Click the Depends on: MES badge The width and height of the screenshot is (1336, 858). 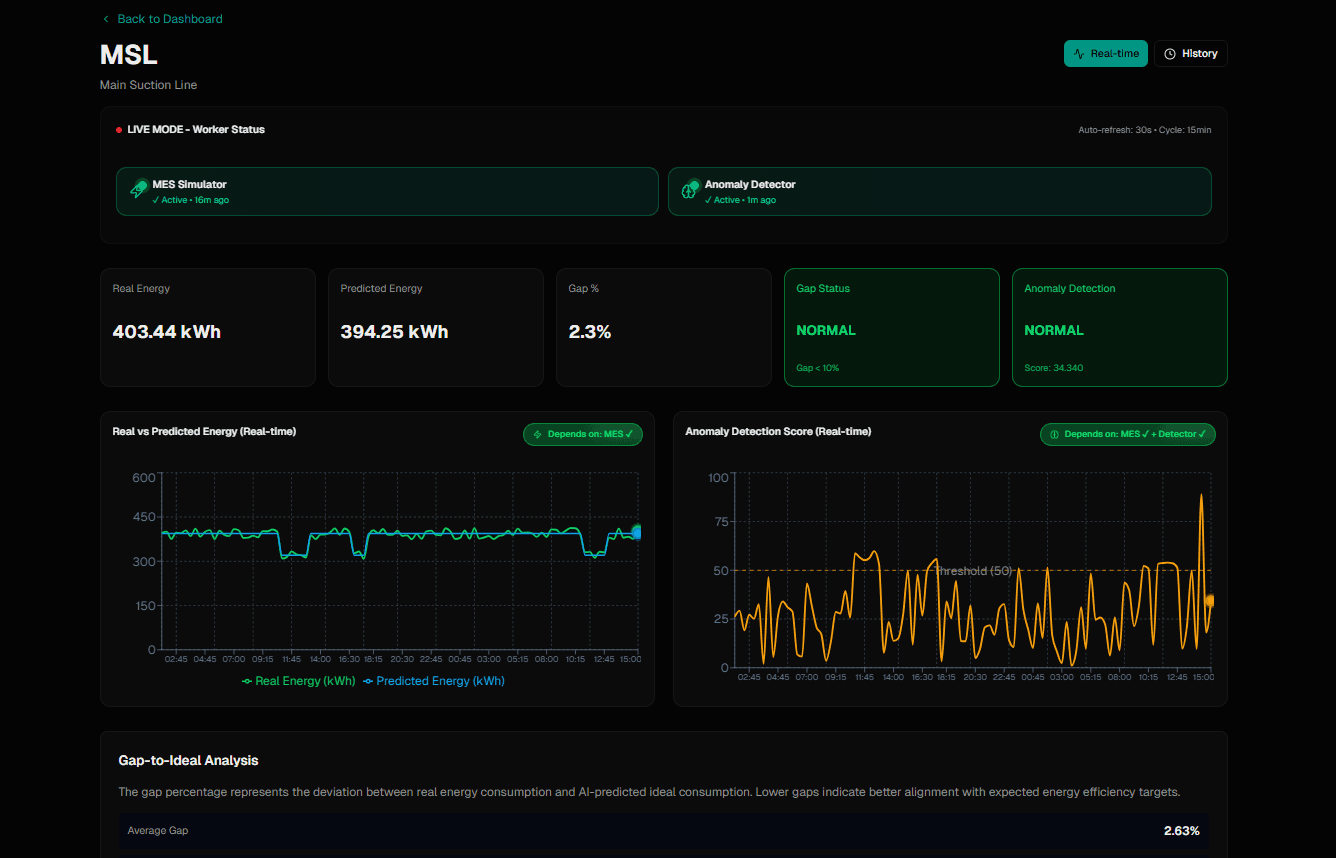[583, 434]
